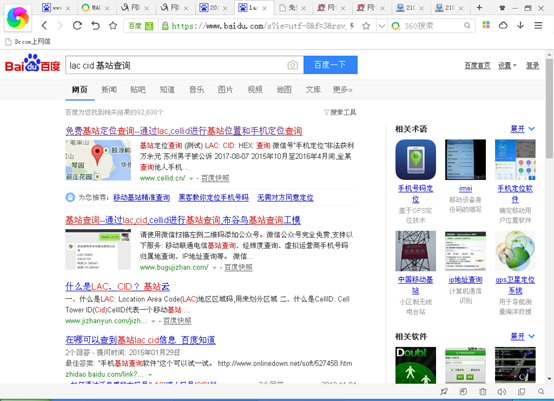Click the window copy icon in status bar
This screenshot has height=401, width=554.
click(521, 391)
